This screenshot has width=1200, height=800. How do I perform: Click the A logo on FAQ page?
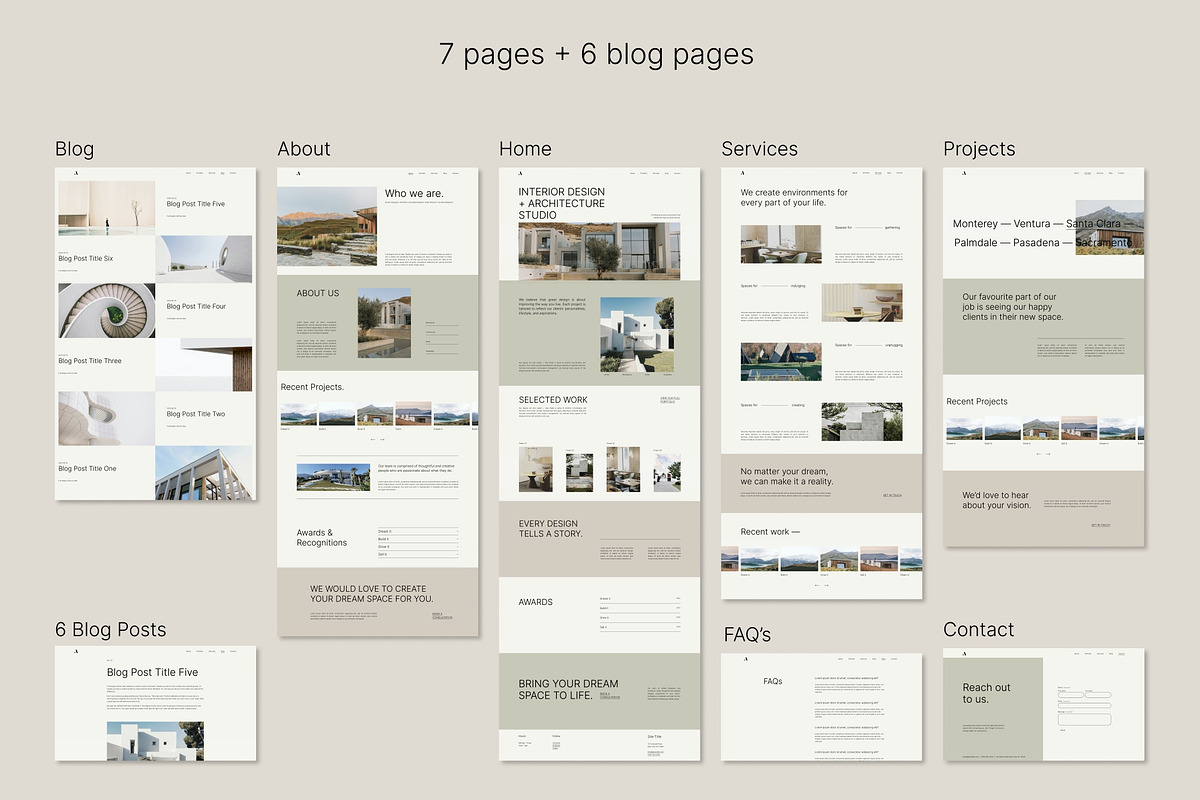click(x=745, y=659)
